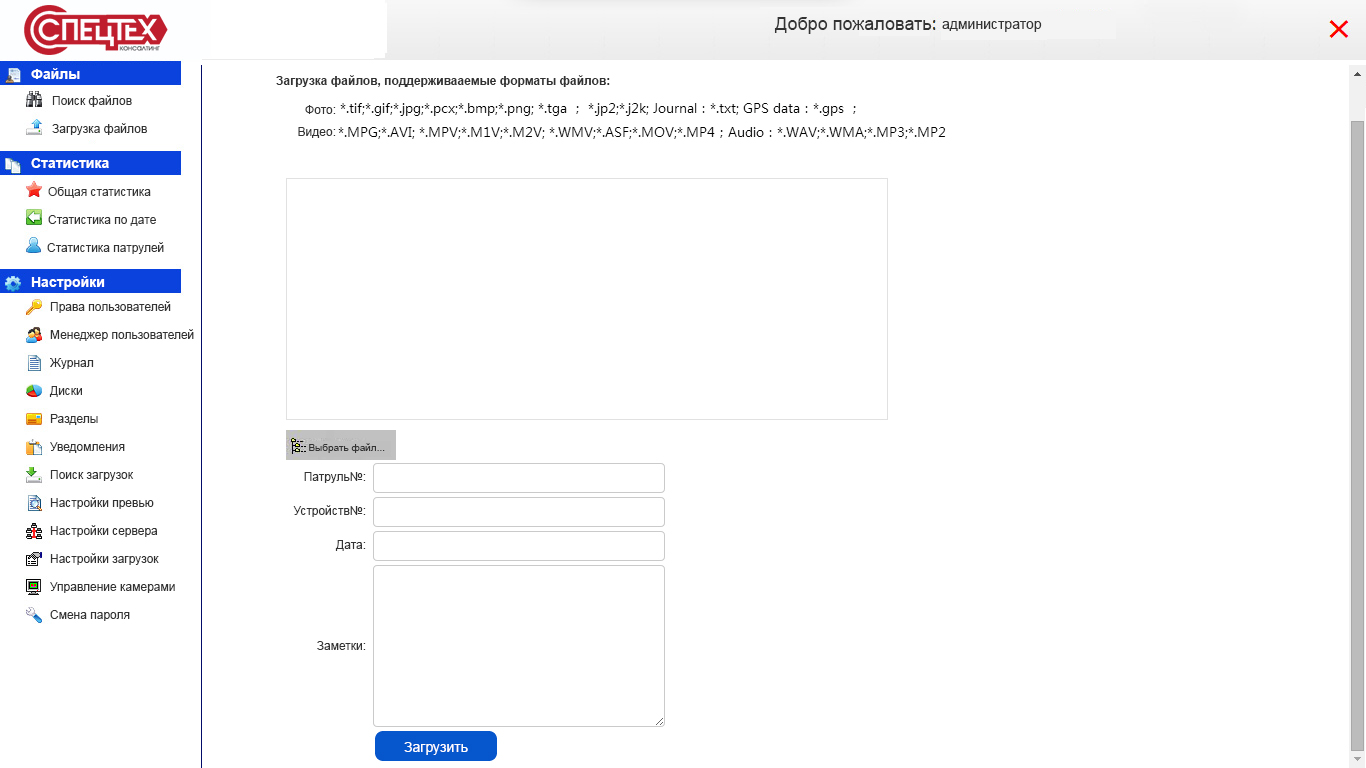
Task: Click the key icon for Права пользователей
Action: (x=34, y=307)
